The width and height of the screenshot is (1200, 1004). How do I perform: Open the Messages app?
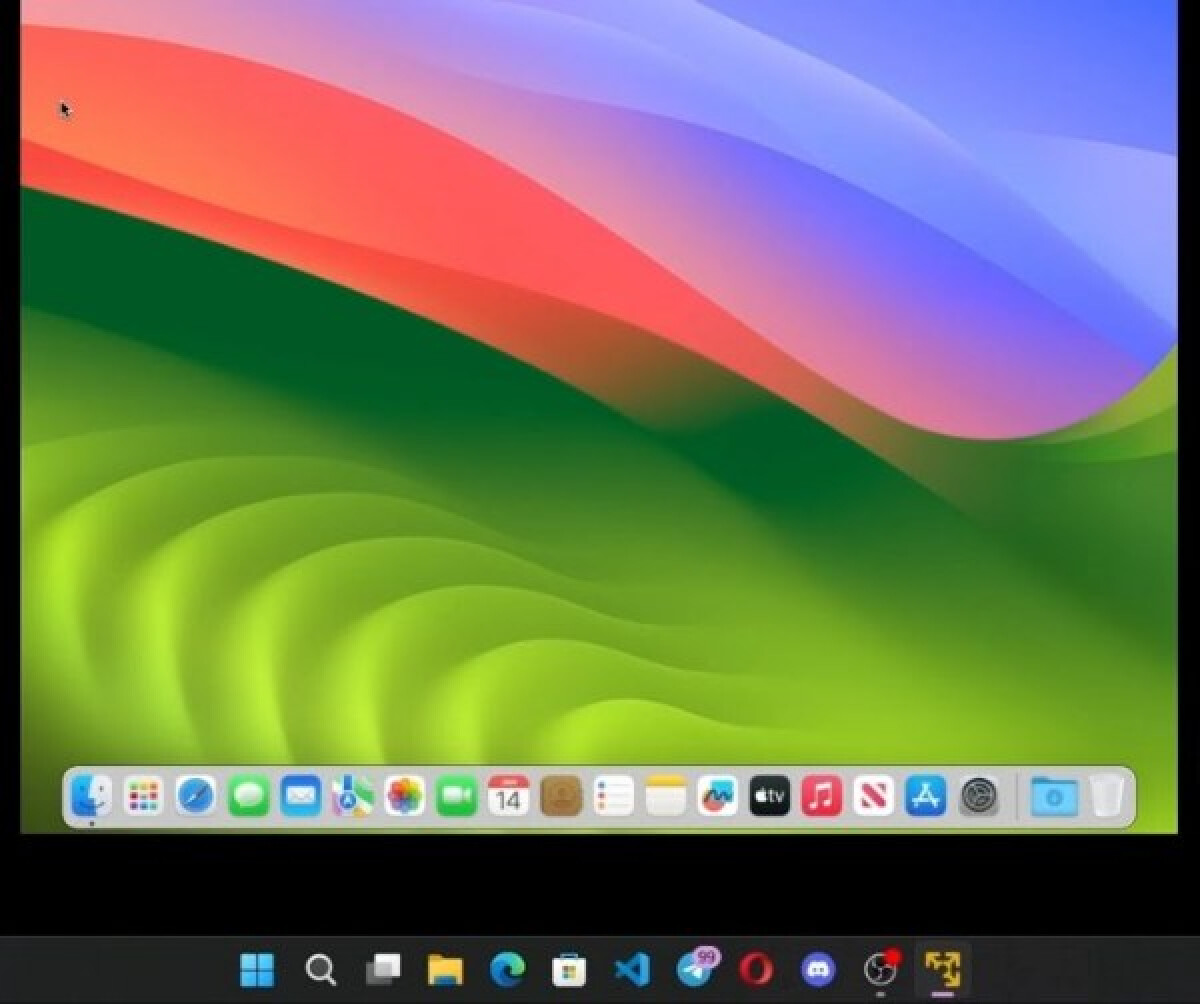[x=247, y=797]
